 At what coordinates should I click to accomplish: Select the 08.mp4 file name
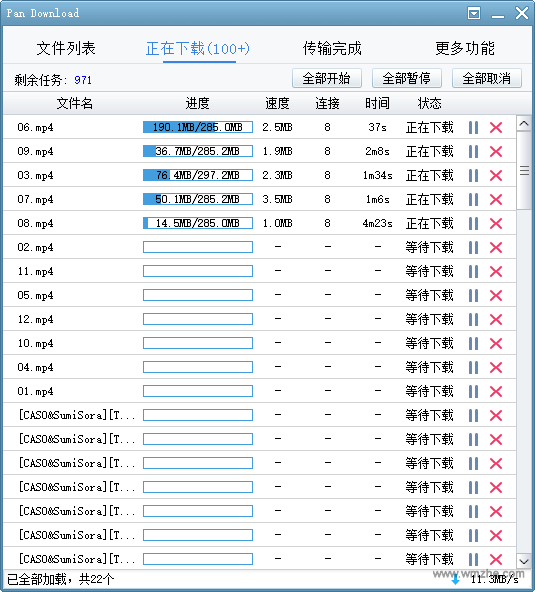coord(35,224)
